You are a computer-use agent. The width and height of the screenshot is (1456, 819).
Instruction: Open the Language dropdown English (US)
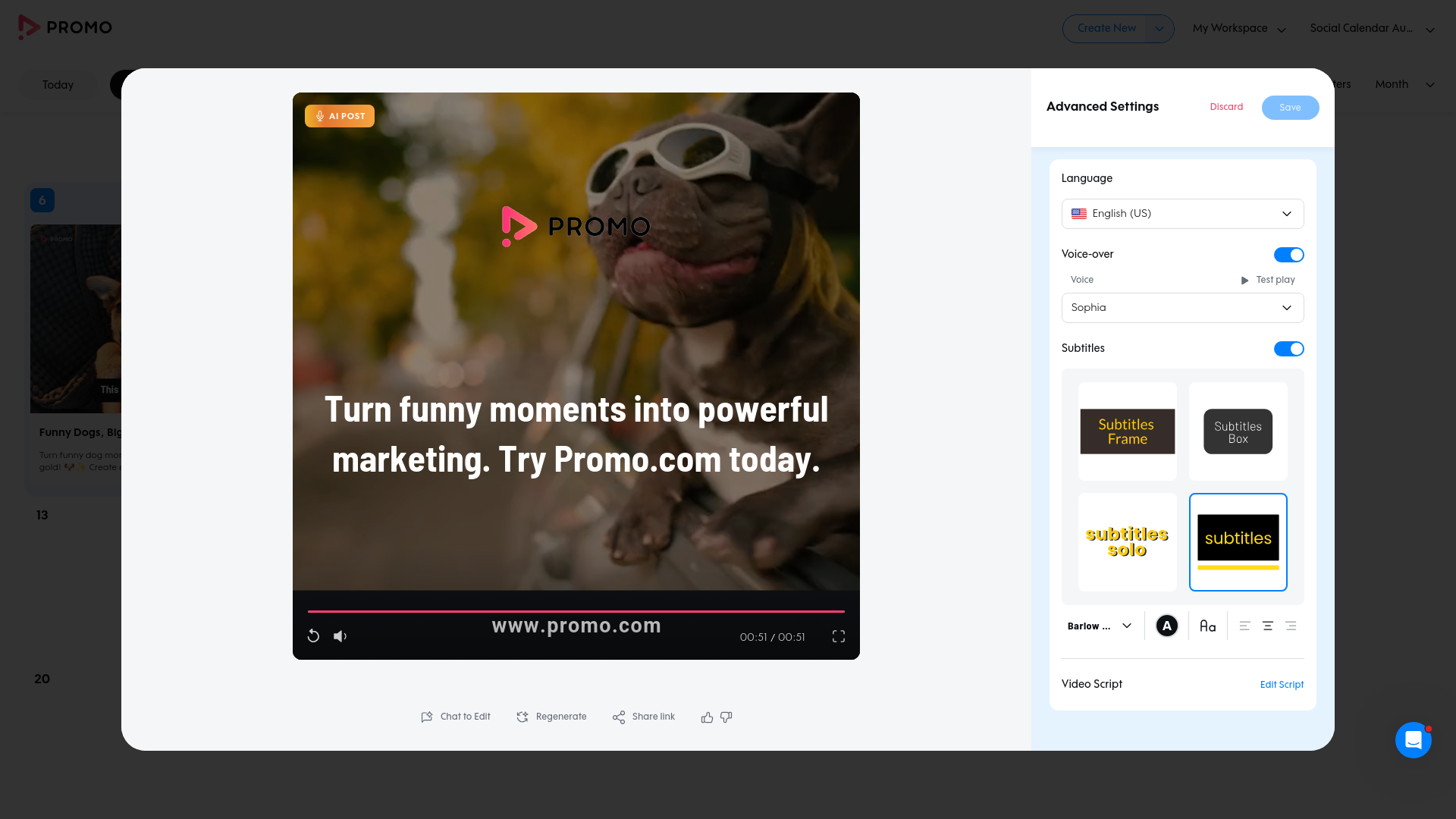pyautogui.click(x=1182, y=214)
